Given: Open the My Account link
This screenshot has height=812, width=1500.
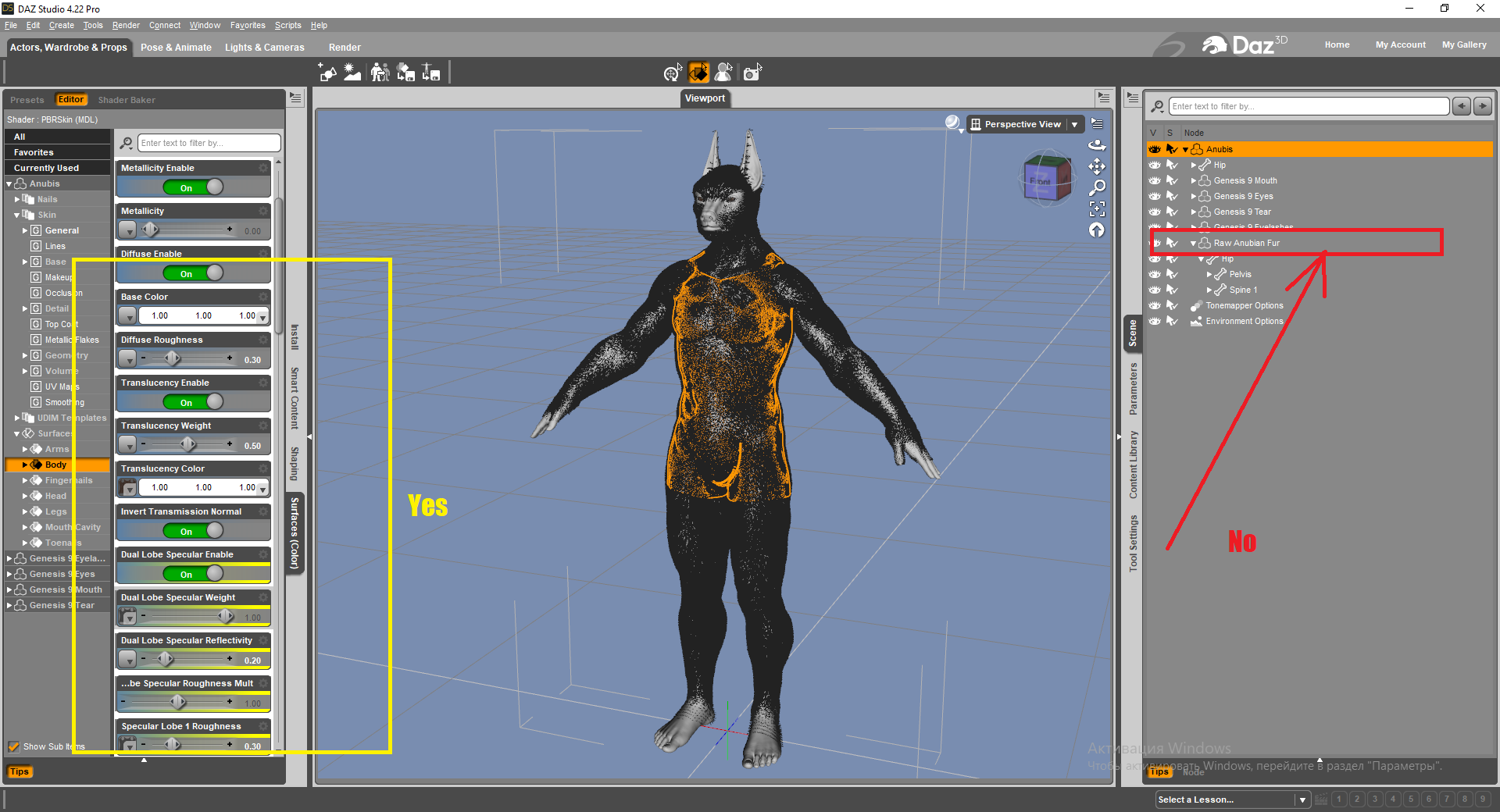Looking at the screenshot, I should [x=1400, y=45].
